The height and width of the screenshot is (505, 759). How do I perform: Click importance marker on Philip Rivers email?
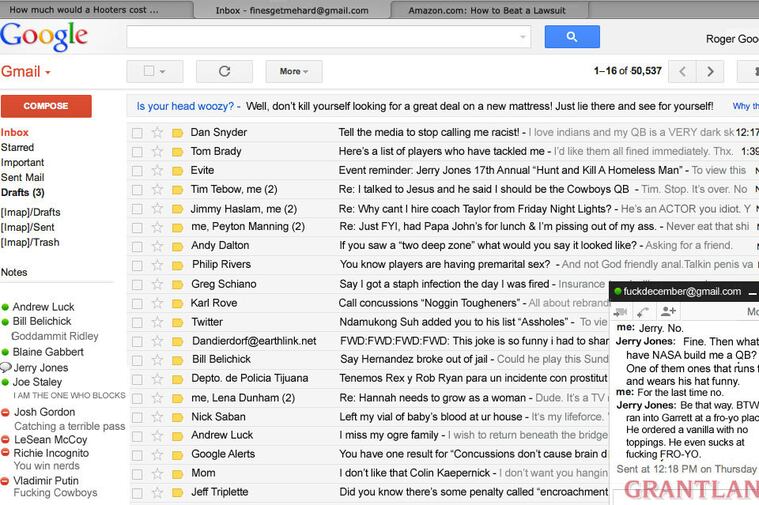177,265
